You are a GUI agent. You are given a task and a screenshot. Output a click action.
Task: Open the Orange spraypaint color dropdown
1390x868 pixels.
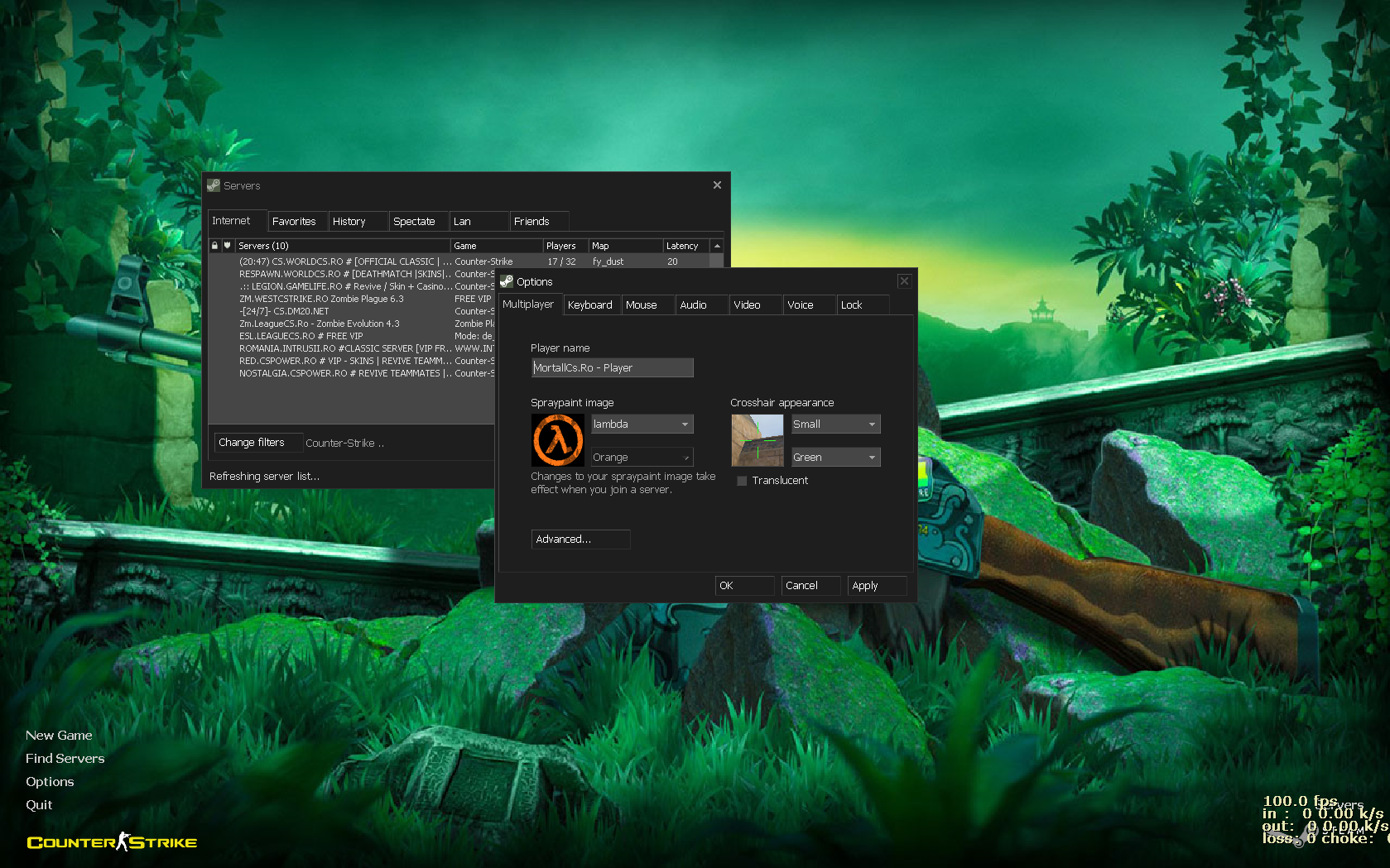[642, 457]
